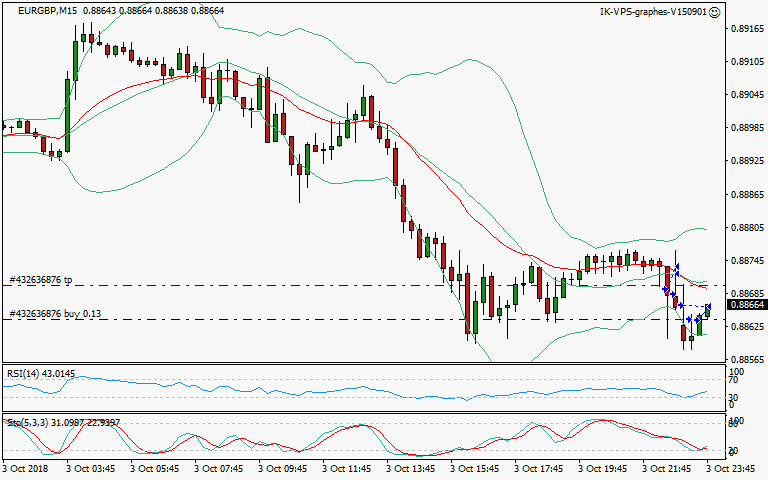Viewport: 768px width, 480px height.
Task: Click the 3 Oct 11:45 time axis label
Action: pos(347,467)
